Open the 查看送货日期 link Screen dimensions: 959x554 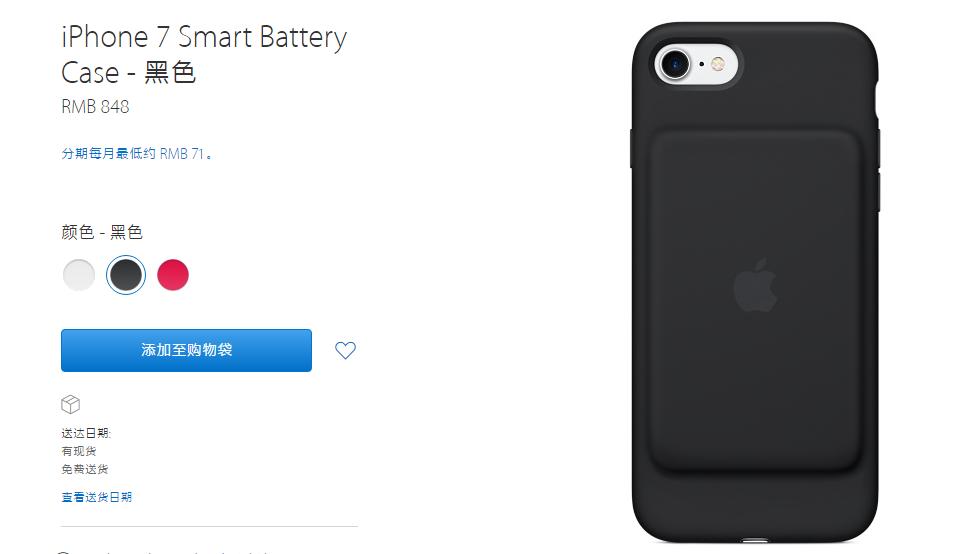point(97,497)
